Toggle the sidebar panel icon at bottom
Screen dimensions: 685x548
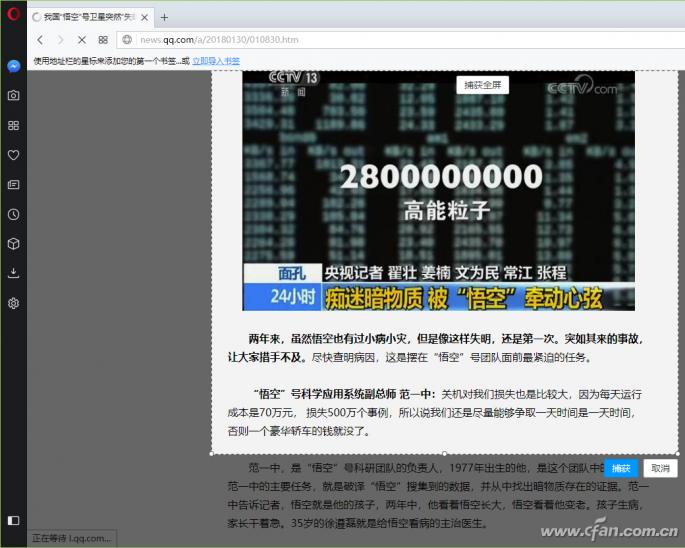point(14,520)
